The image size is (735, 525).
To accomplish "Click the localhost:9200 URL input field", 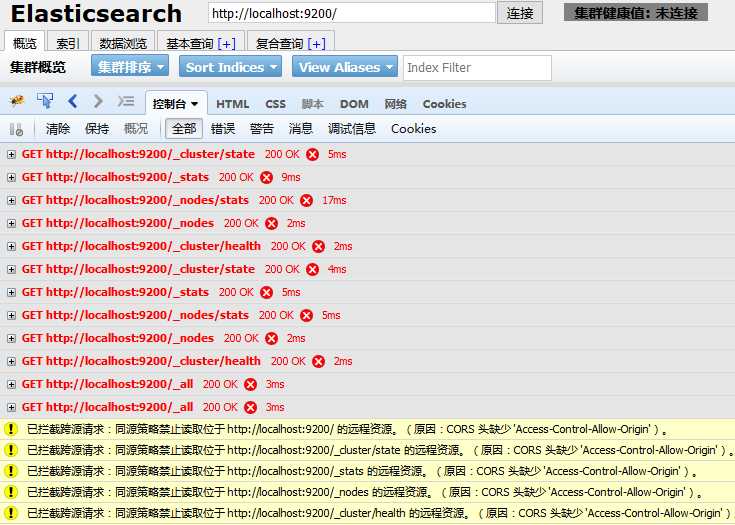I will (x=352, y=13).
